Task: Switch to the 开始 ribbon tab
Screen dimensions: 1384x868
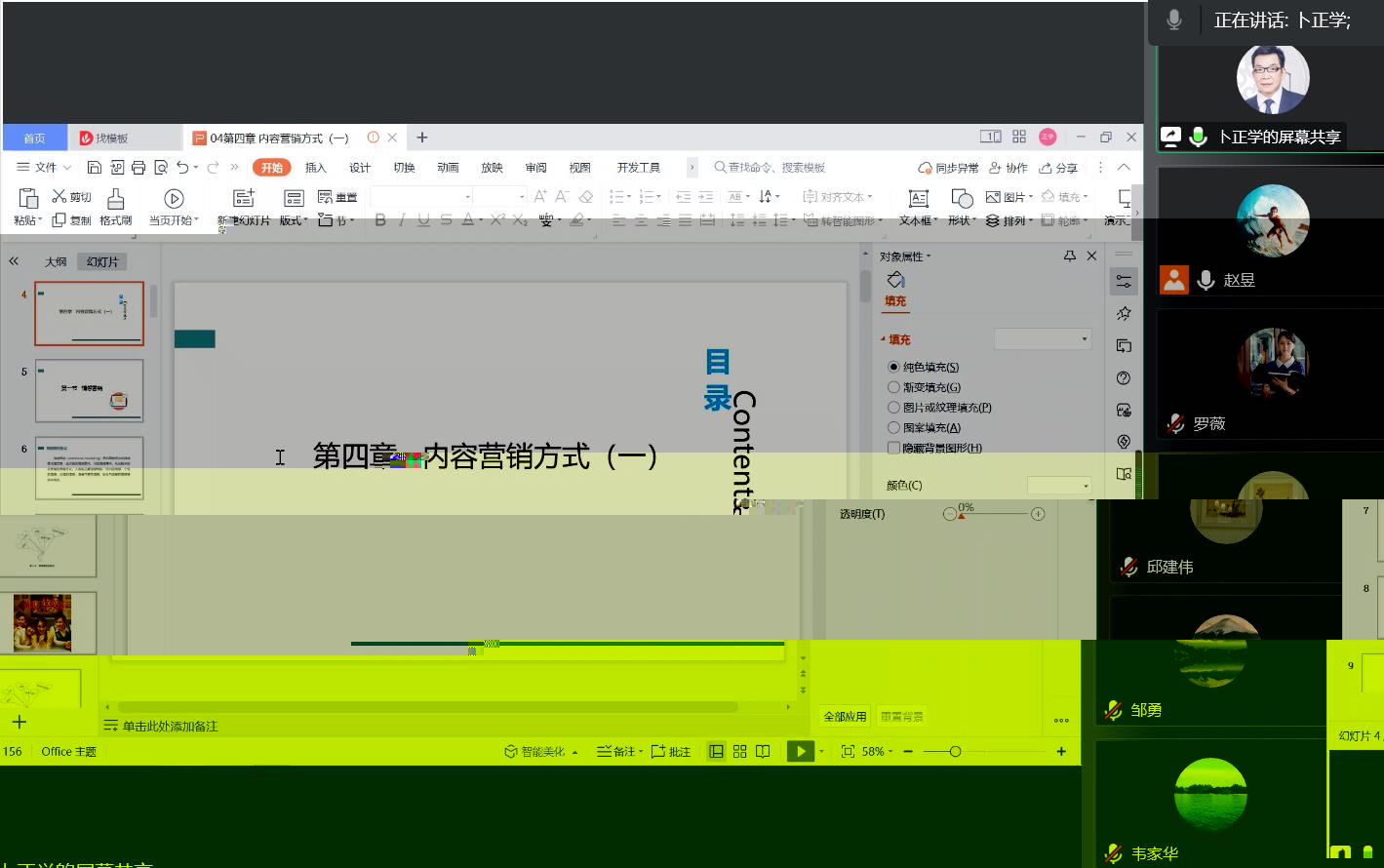Action: point(272,168)
